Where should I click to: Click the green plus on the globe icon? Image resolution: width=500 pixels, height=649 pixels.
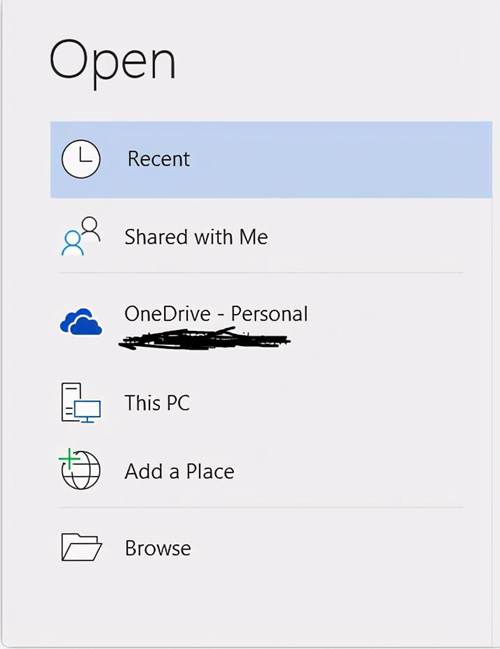tap(69, 459)
